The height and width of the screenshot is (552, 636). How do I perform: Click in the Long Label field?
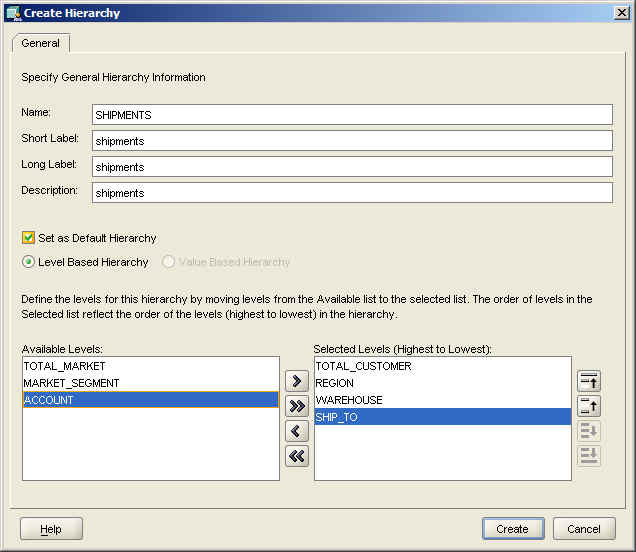(x=352, y=167)
